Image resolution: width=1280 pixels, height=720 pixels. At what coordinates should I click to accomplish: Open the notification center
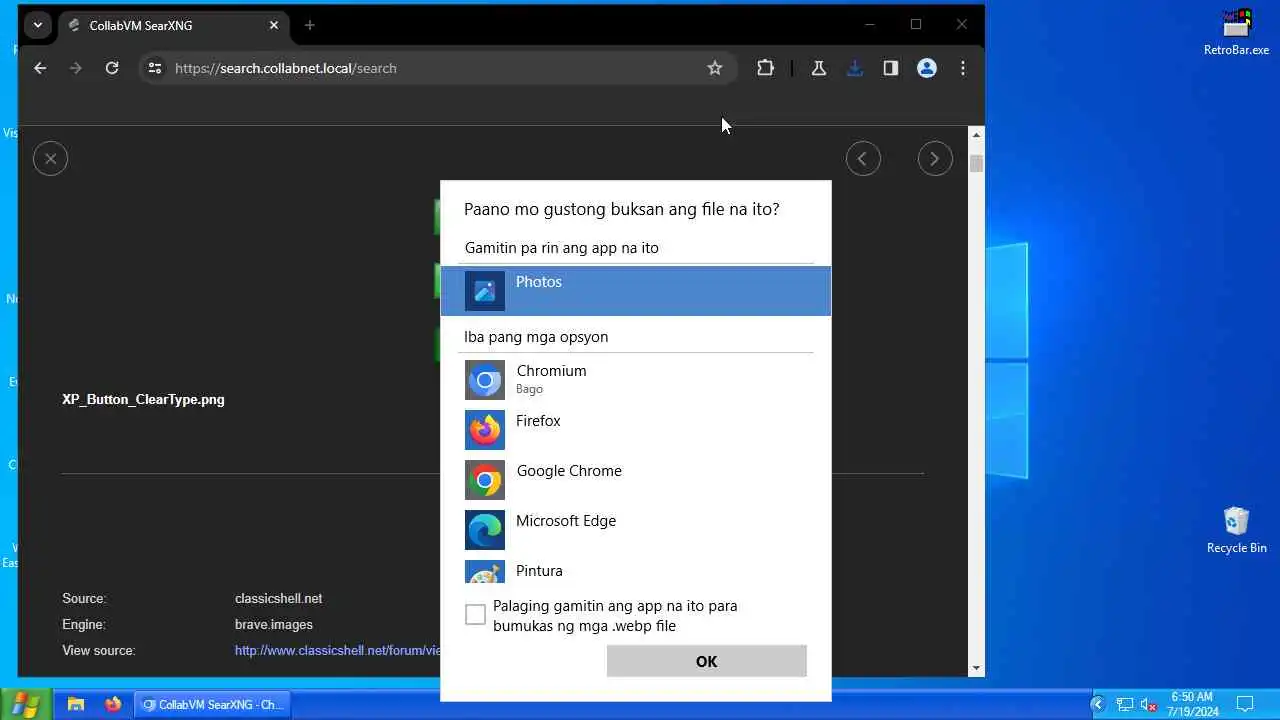(1245, 704)
